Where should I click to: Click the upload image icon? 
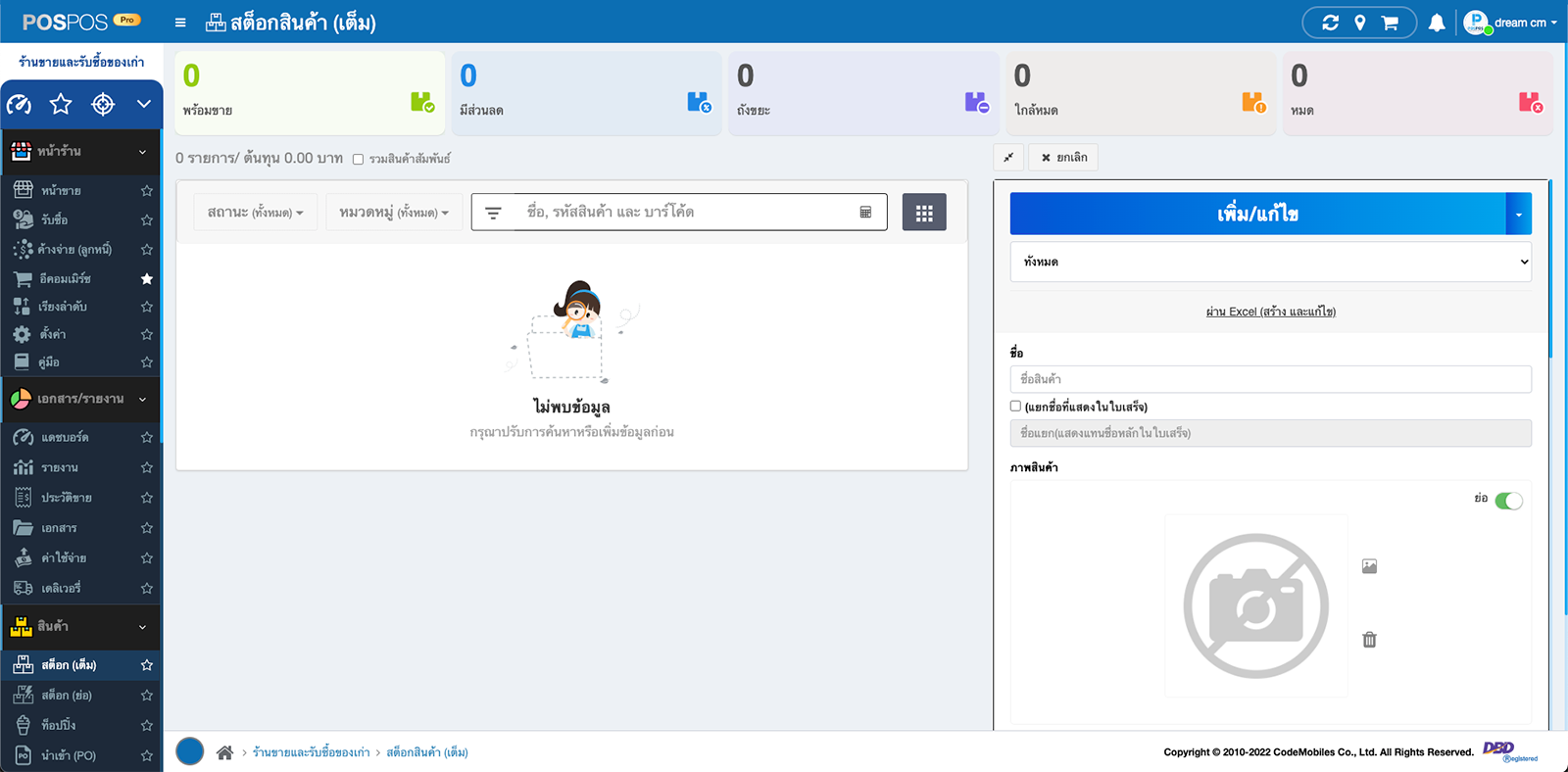click(x=1369, y=566)
